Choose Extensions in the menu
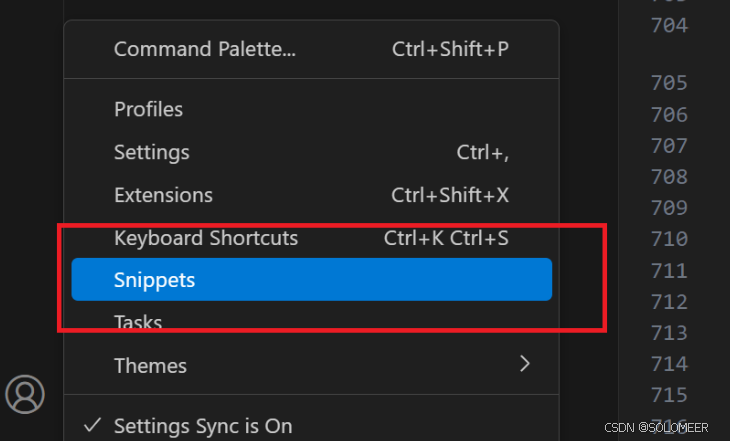730x441 pixels. click(x=163, y=195)
